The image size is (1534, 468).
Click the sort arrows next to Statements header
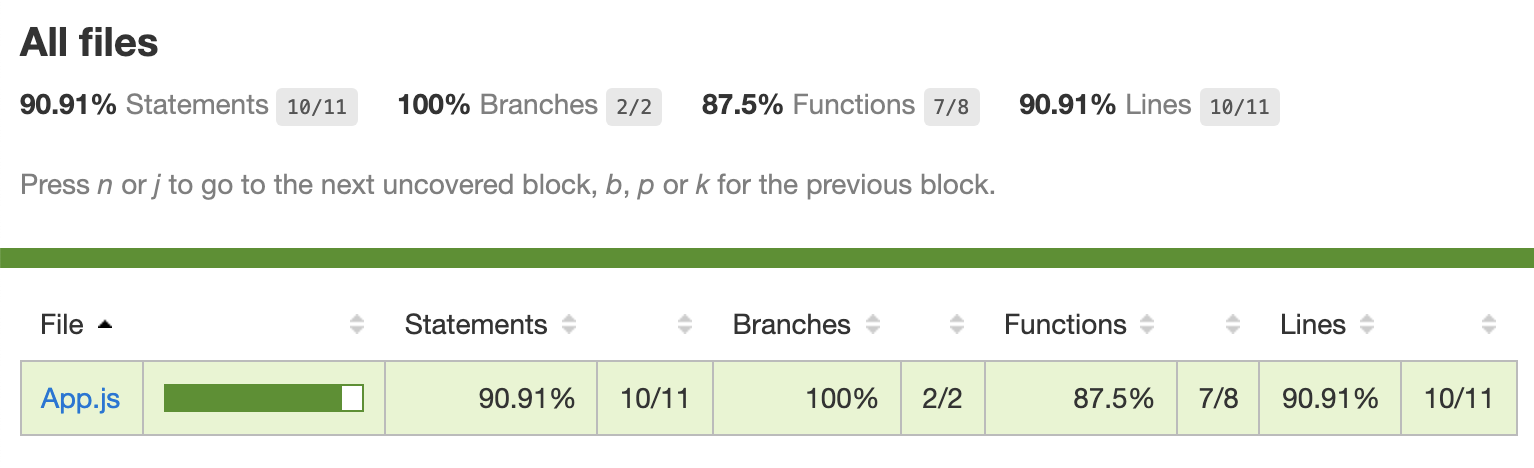[x=569, y=325]
